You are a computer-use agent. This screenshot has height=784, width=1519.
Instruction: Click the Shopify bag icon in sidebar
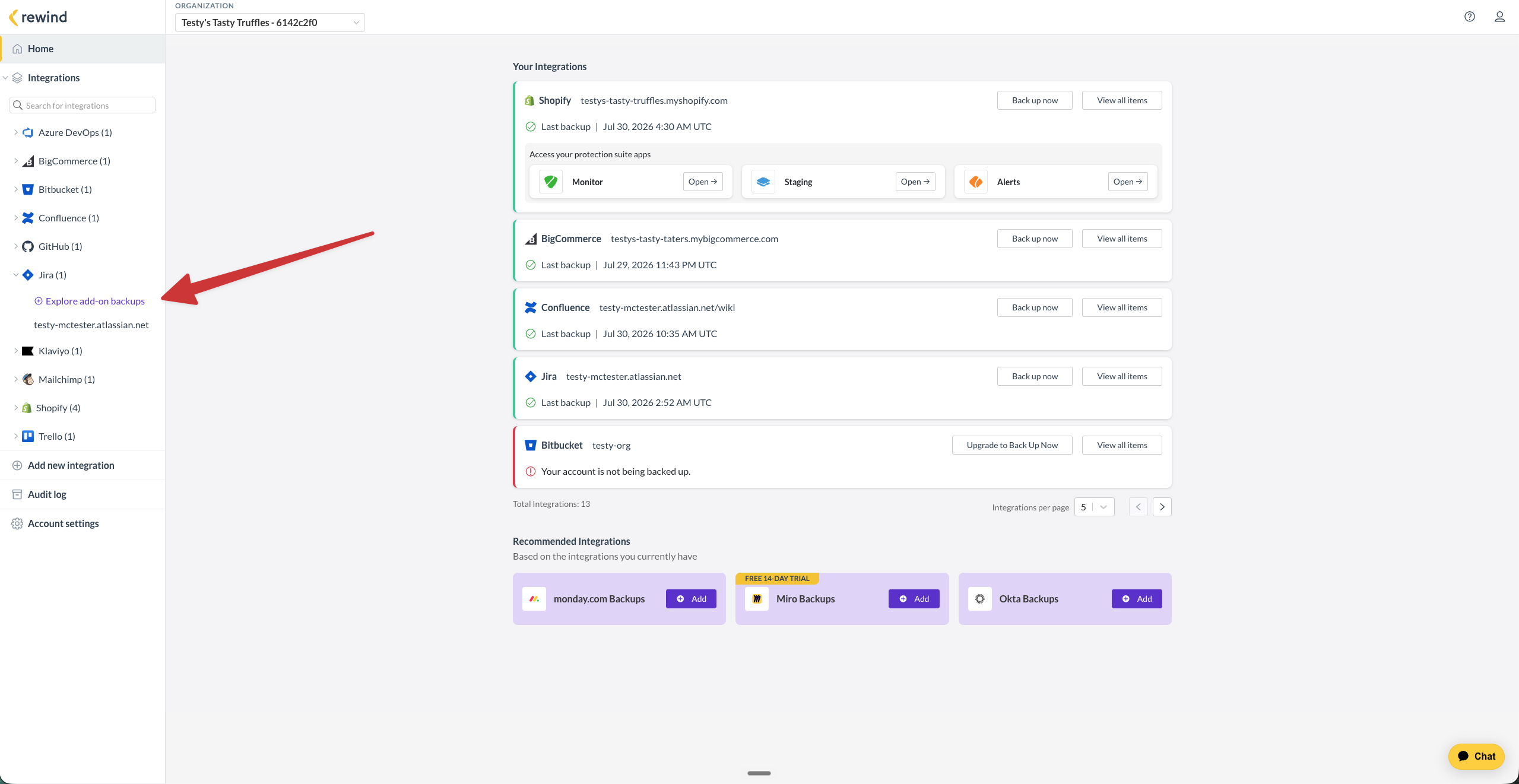click(27, 408)
